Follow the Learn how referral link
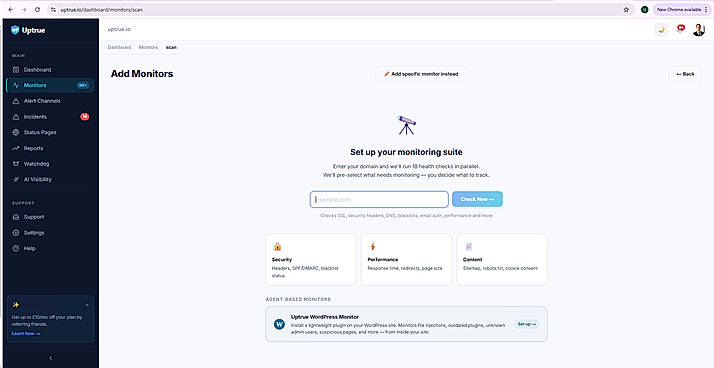 pos(26,333)
